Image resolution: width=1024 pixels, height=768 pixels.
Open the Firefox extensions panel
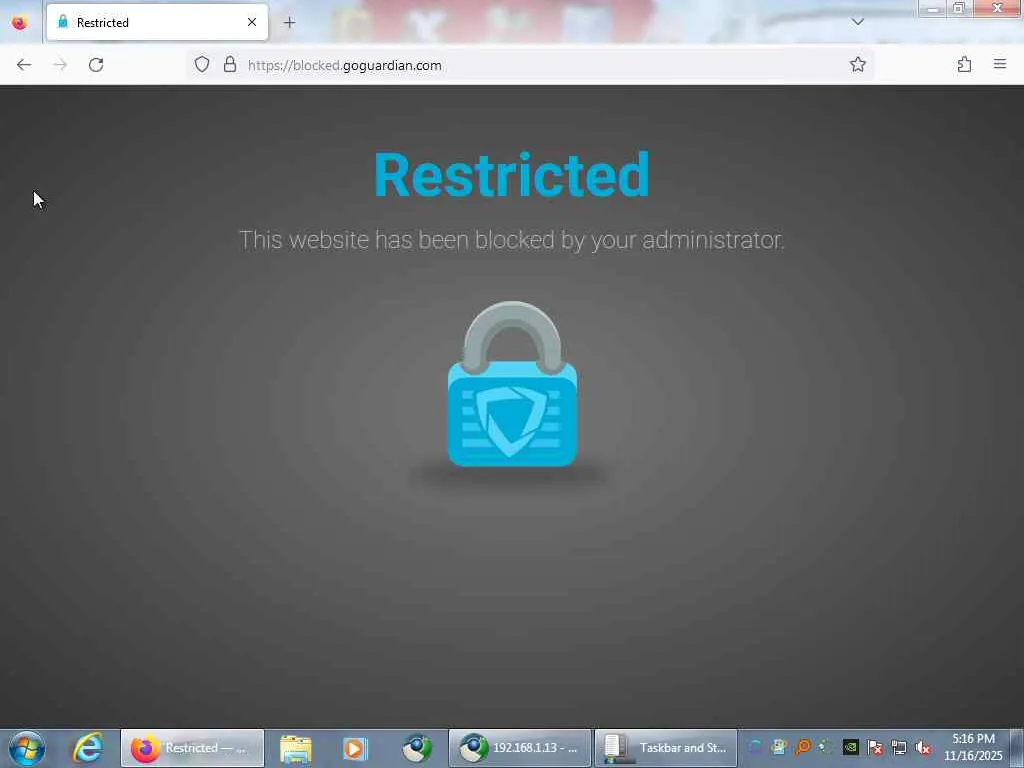tap(964, 64)
